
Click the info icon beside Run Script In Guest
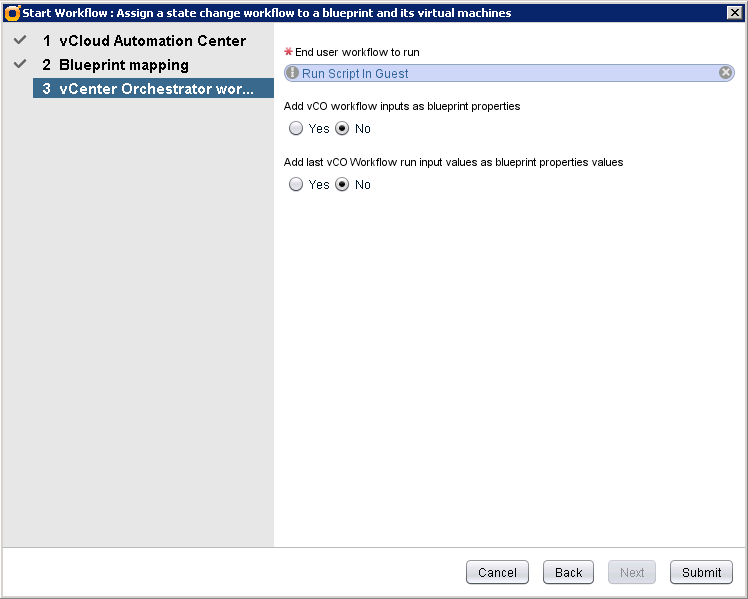coord(293,73)
